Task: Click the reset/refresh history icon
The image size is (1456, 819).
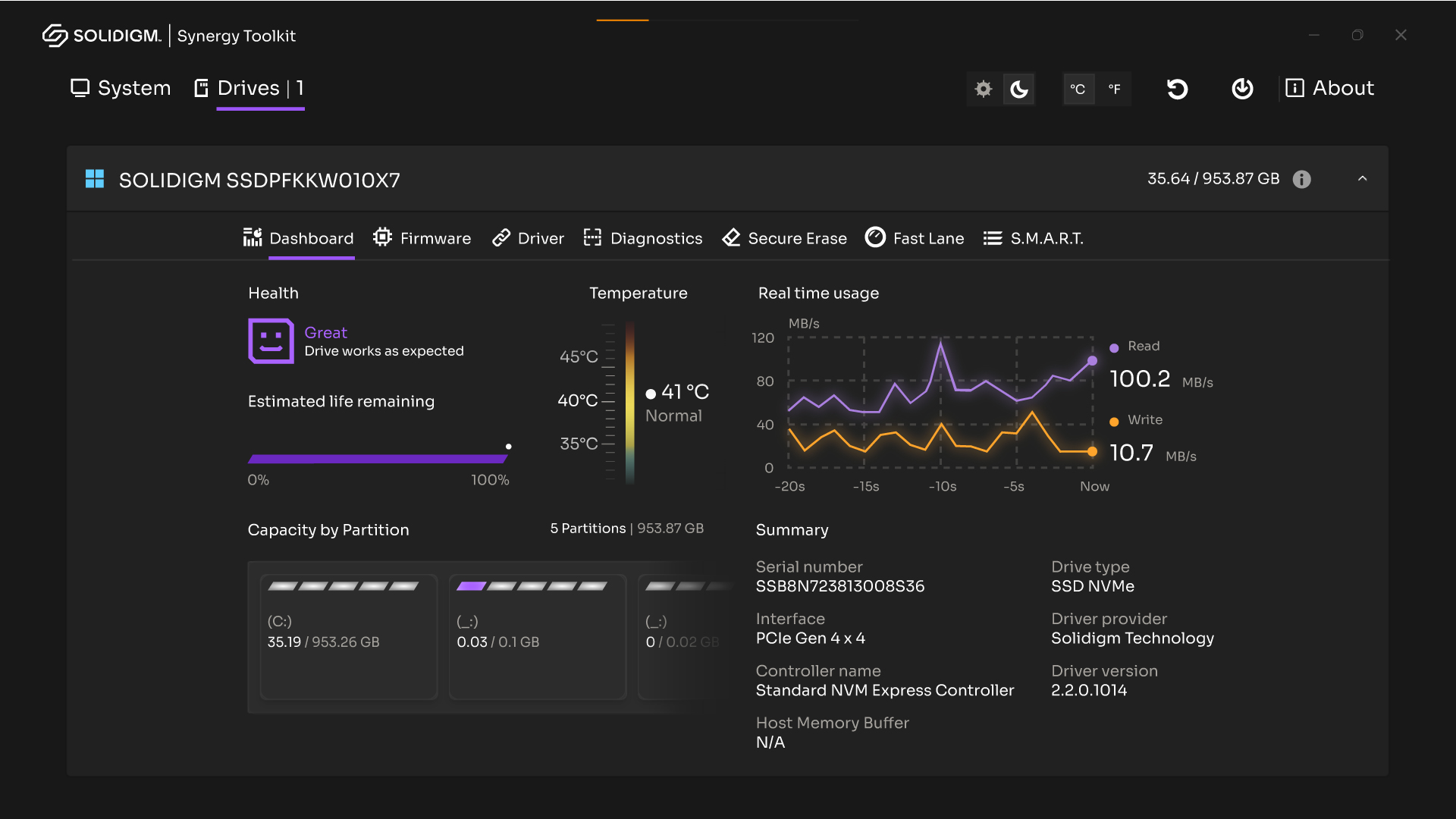Action: tap(1177, 88)
